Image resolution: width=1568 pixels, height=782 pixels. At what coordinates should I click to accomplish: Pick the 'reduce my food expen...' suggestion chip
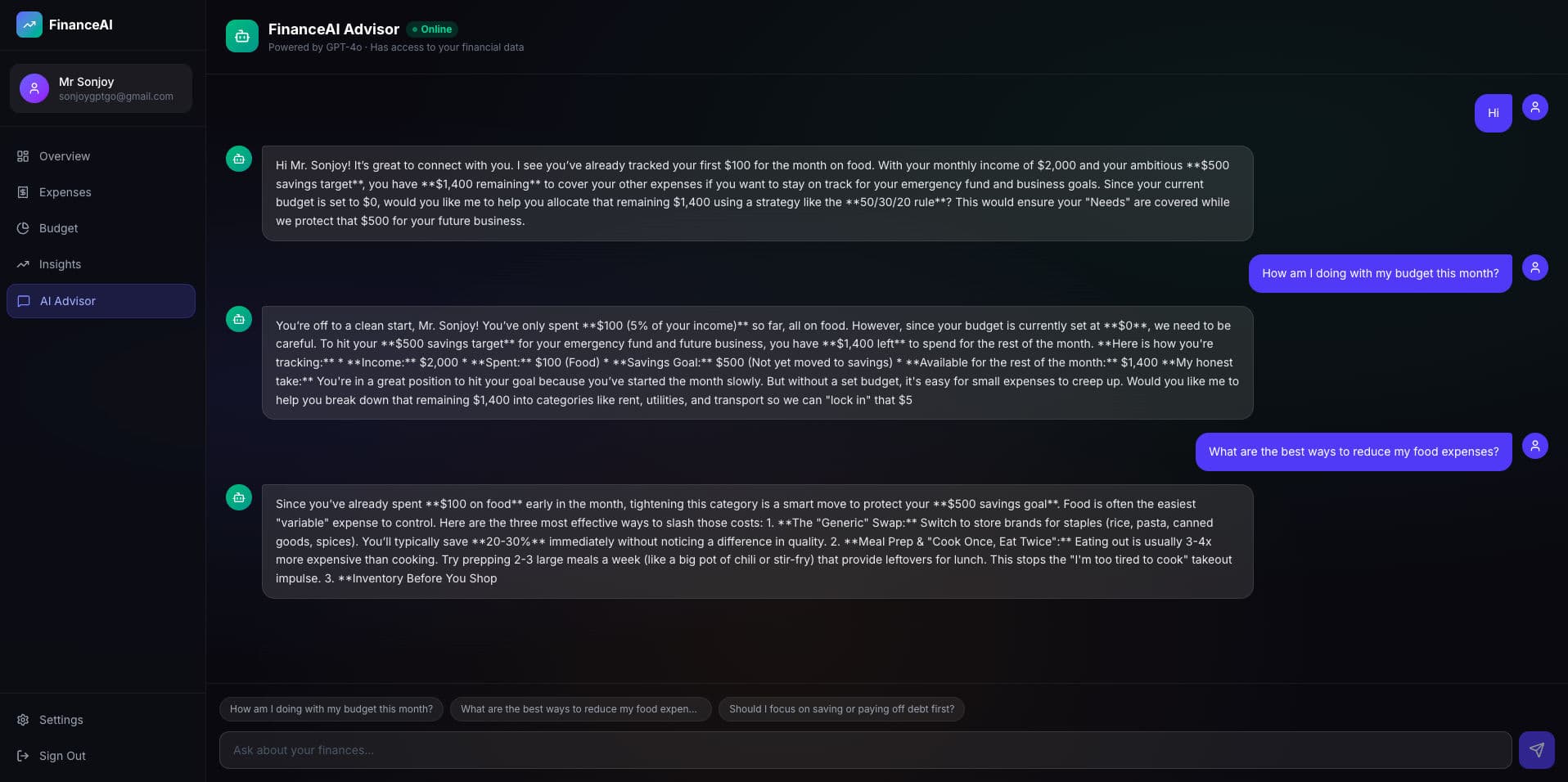click(x=579, y=709)
